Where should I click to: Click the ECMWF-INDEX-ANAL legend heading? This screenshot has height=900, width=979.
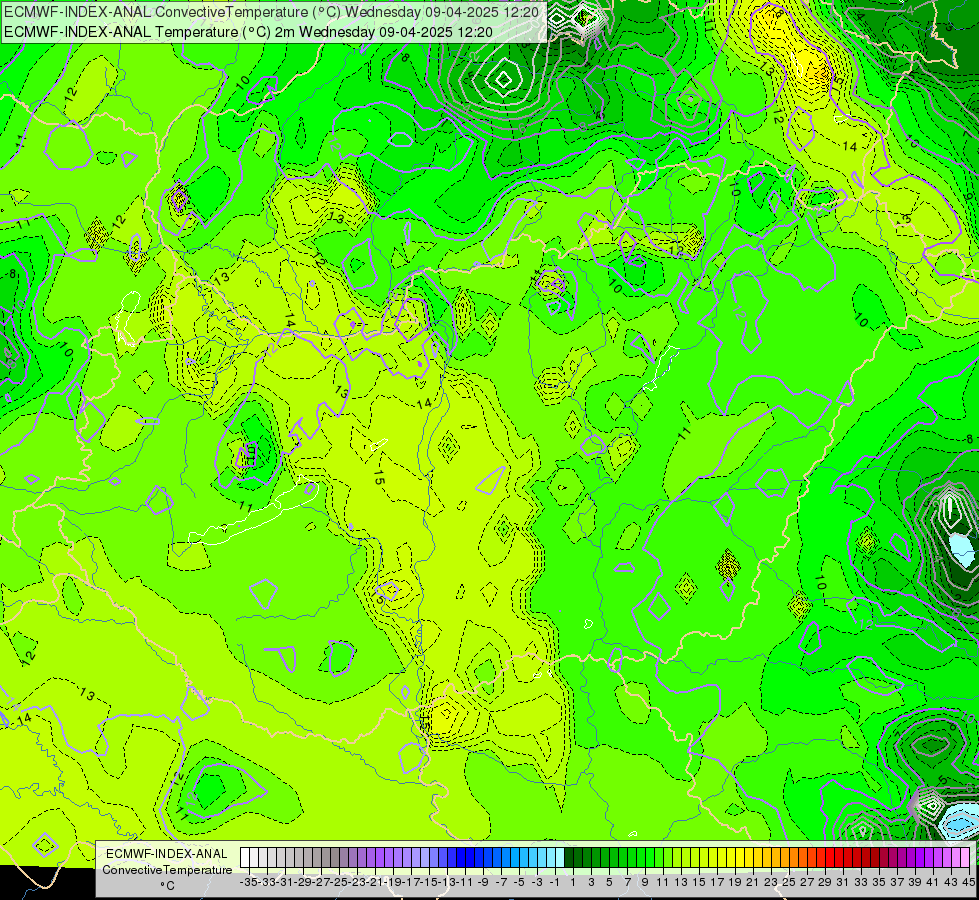pos(167,854)
